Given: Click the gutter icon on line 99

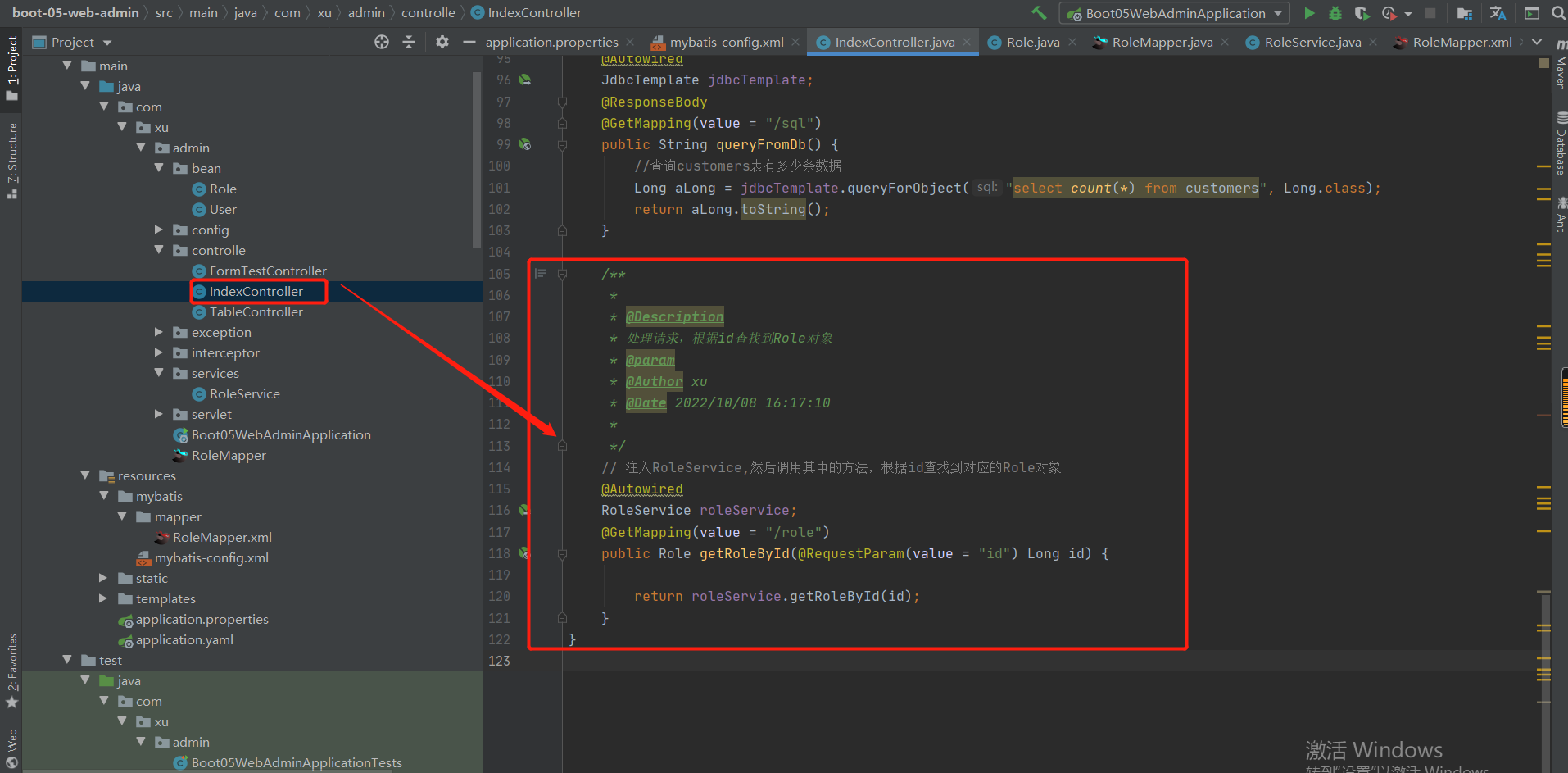Looking at the screenshot, I should pos(524,144).
